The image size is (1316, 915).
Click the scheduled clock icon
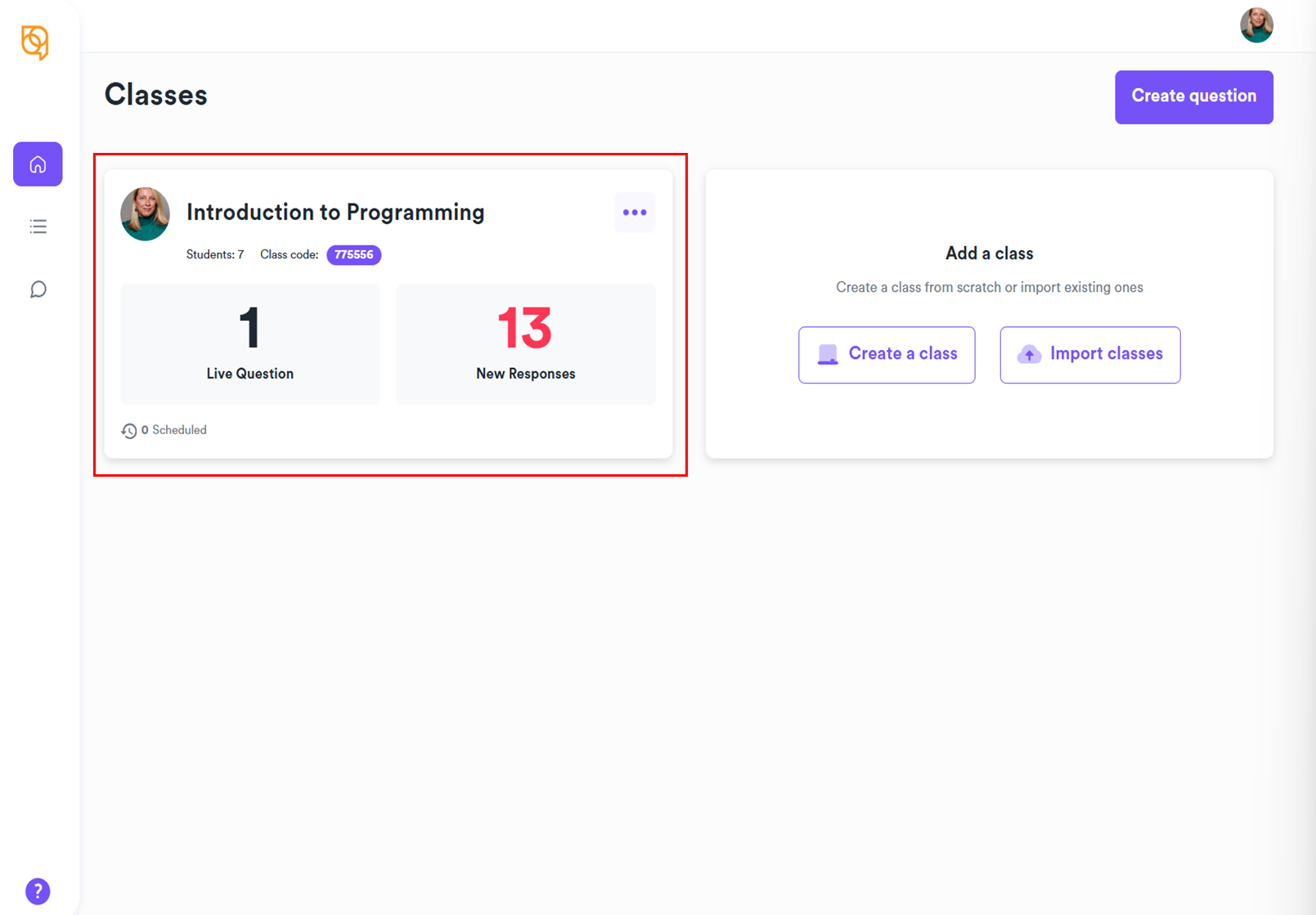coord(129,431)
